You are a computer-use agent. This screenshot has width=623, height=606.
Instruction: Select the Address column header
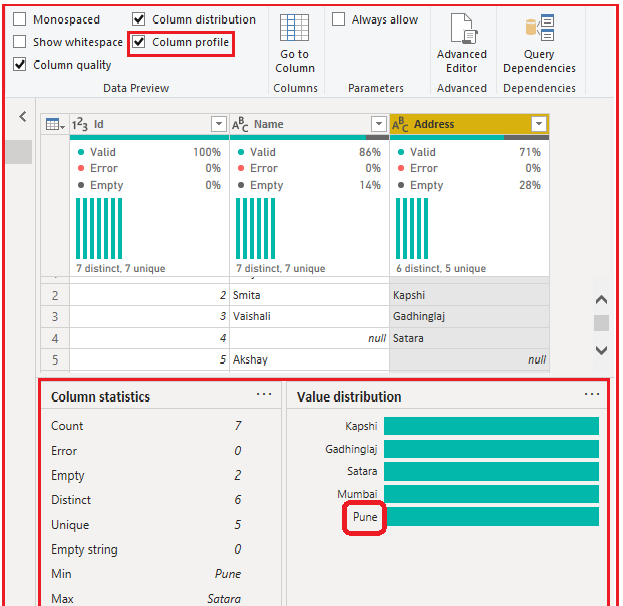(469, 124)
